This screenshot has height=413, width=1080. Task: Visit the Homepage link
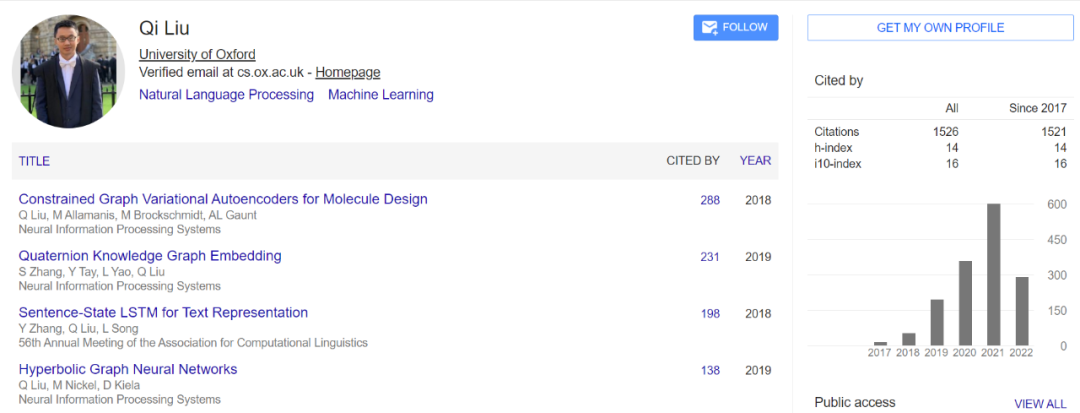pos(348,72)
